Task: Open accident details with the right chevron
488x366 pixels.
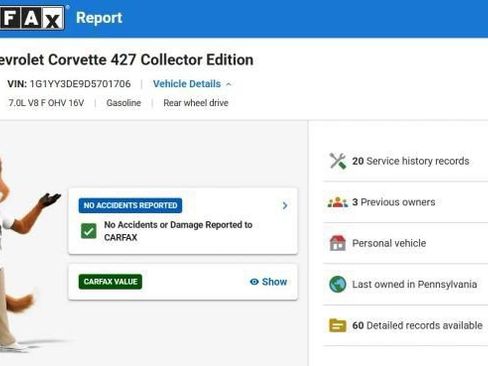Action: 285,206
